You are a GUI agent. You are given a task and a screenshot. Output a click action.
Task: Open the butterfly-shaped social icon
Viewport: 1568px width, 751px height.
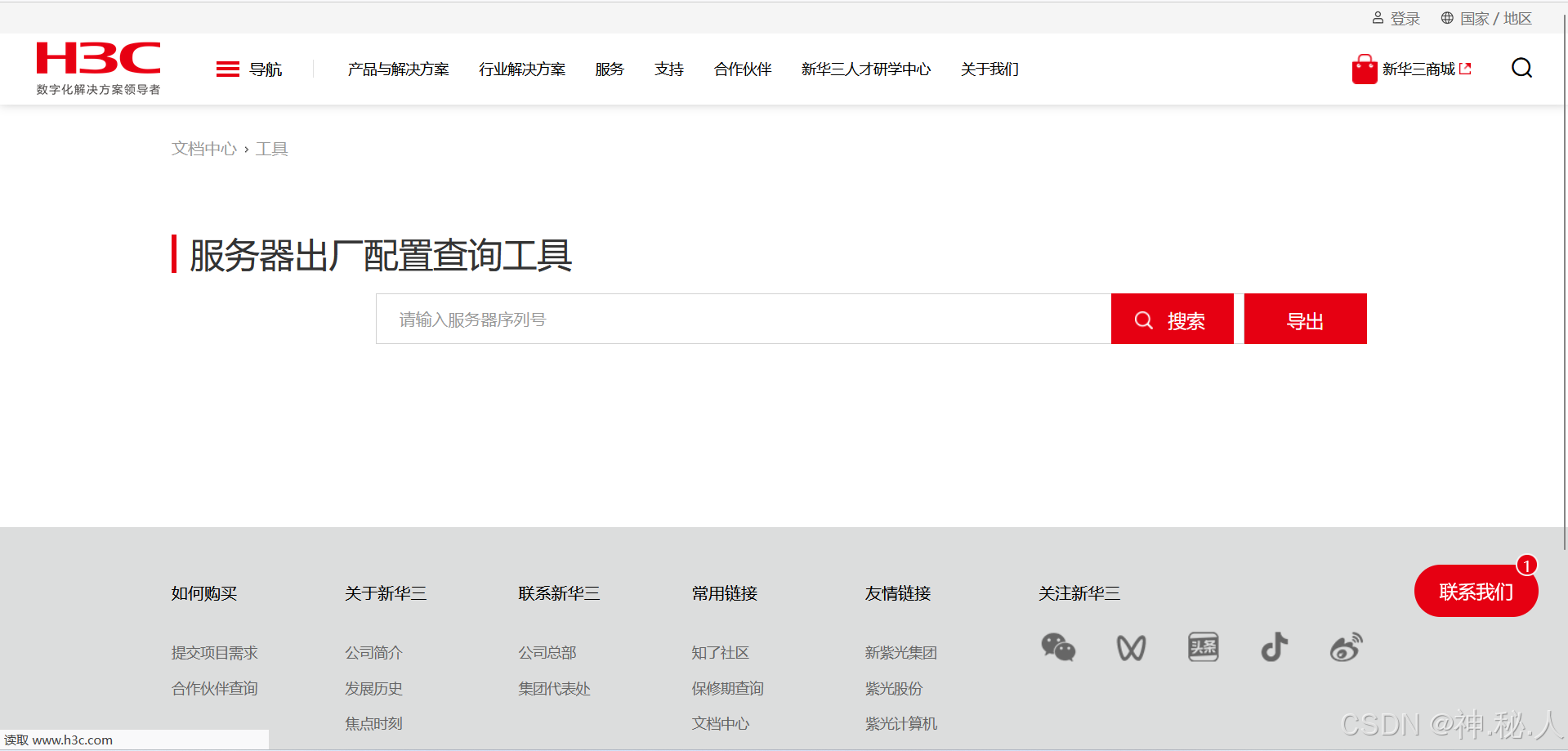(1131, 648)
